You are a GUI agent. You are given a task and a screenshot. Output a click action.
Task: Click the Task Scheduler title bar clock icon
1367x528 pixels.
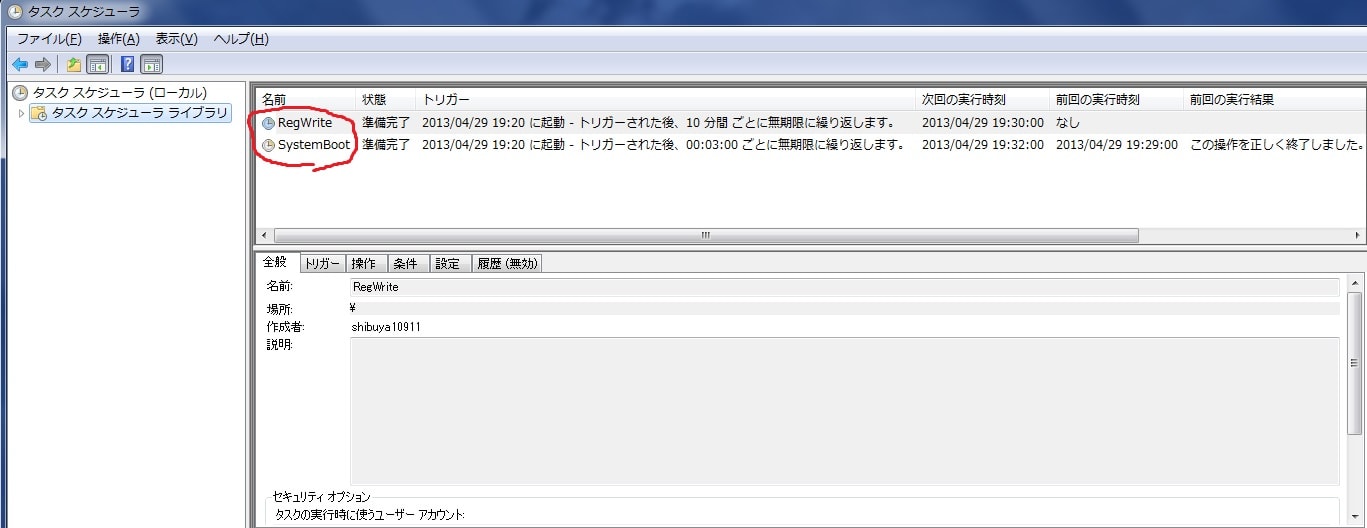[15, 13]
